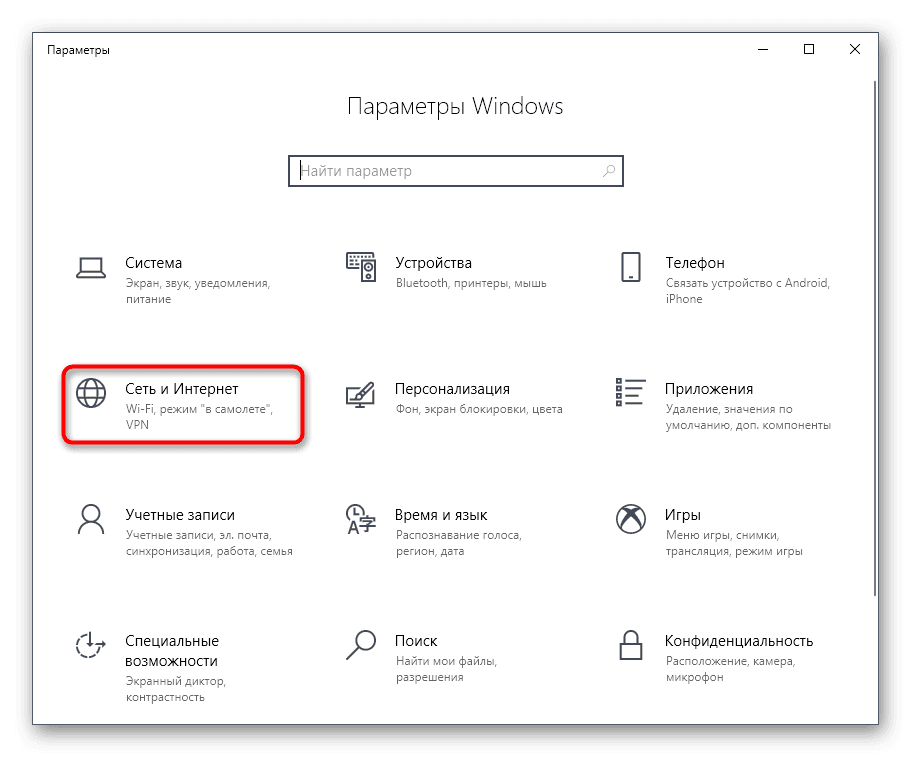Close the Параметры window
The width and height of the screenshot is (911, 757).
(x=855, y=49)
